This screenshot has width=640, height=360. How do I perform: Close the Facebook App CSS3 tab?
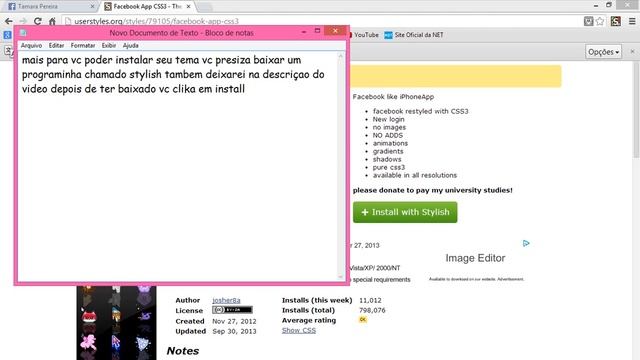pyautogui.click(x=188, y=7)
